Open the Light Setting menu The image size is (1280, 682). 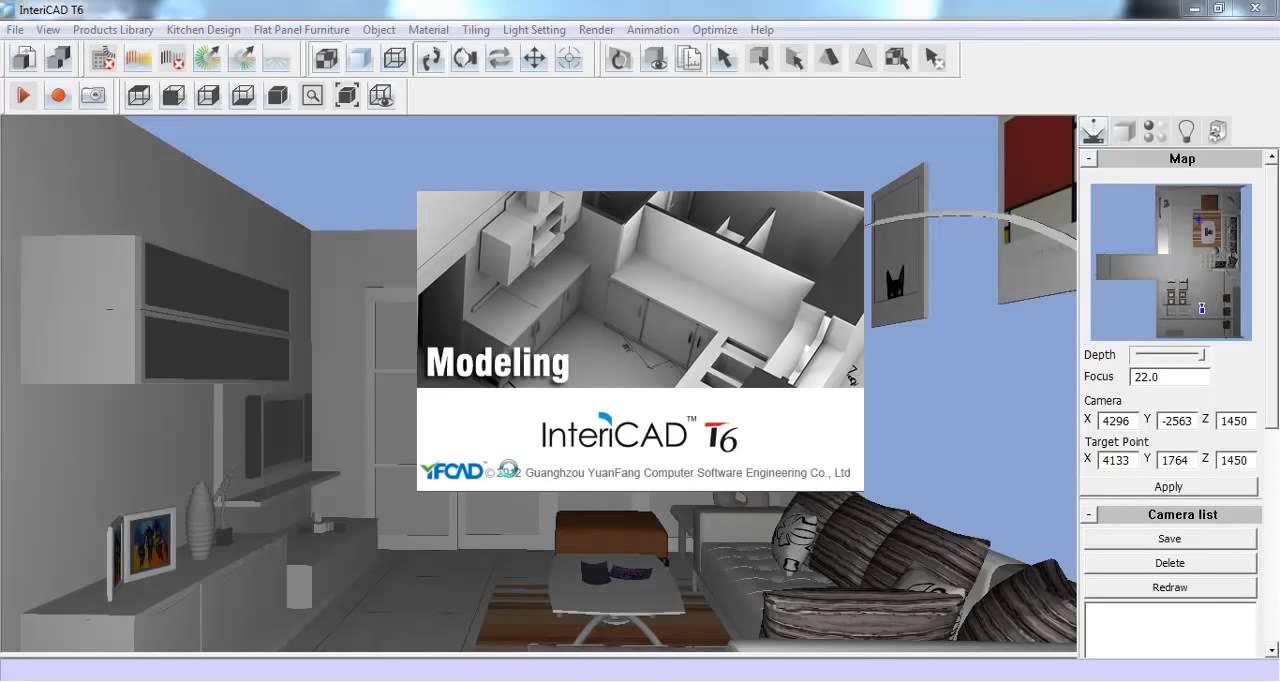coord(534,30)
